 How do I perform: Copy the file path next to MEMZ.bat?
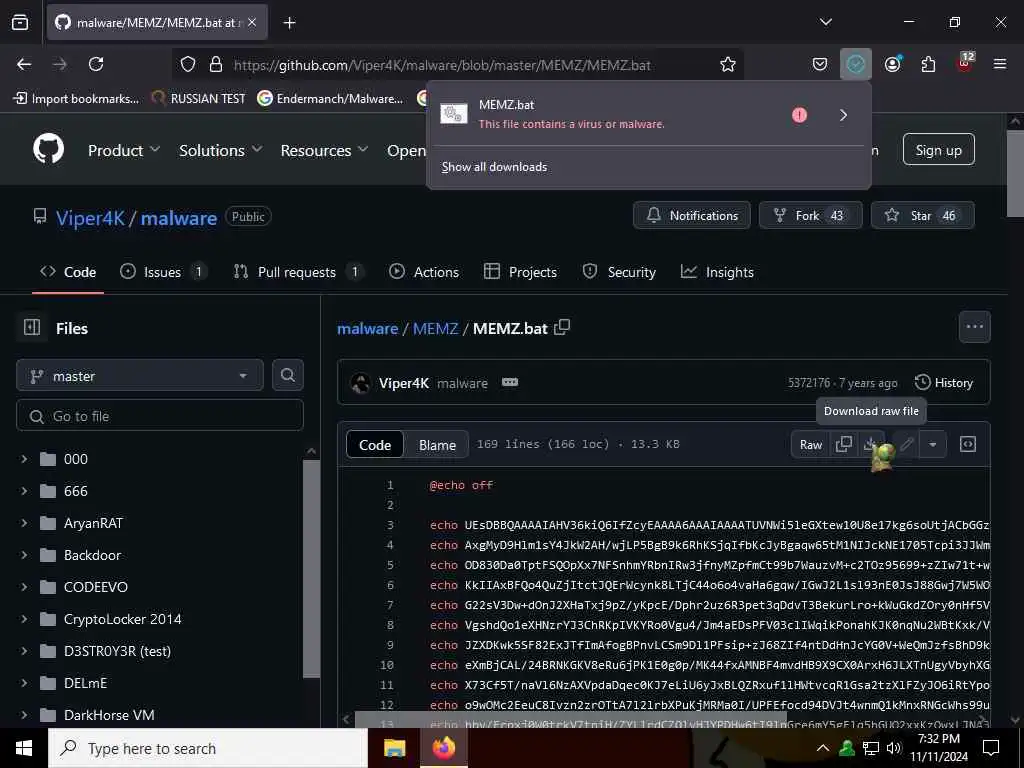[x=562, y=327]
